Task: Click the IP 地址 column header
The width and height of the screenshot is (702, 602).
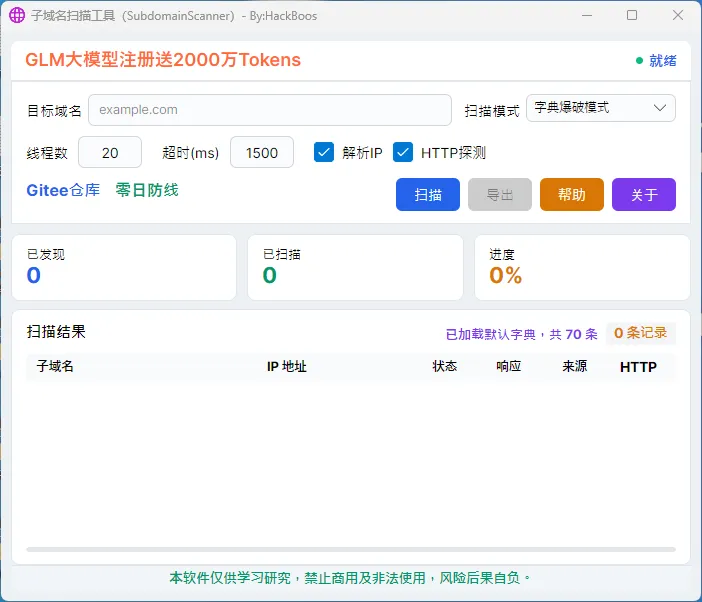Action: 287,367
